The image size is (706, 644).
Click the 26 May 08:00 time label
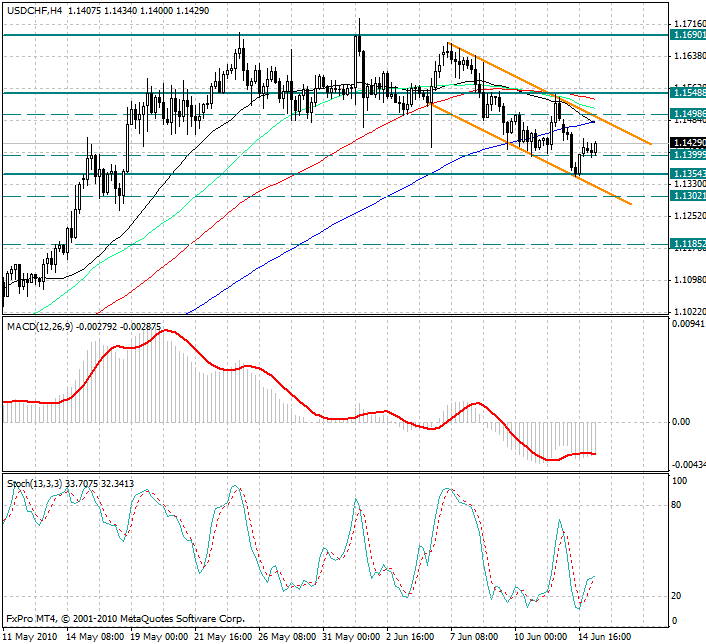287,637
